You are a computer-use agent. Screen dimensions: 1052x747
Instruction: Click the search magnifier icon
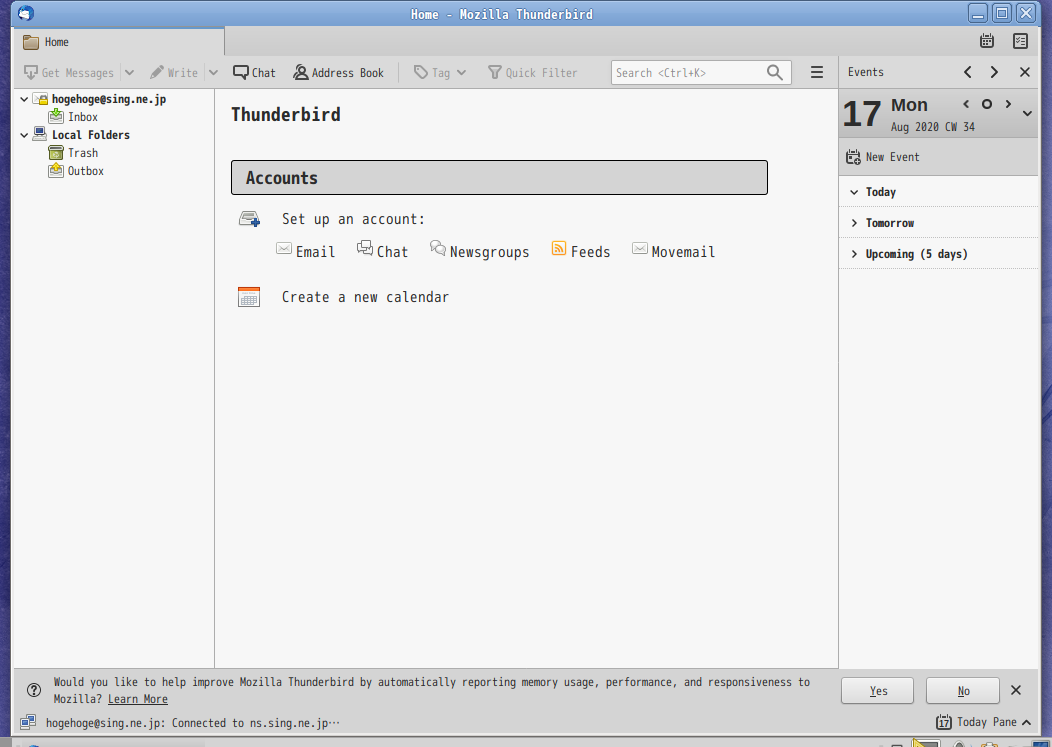[x=775, y=72]
